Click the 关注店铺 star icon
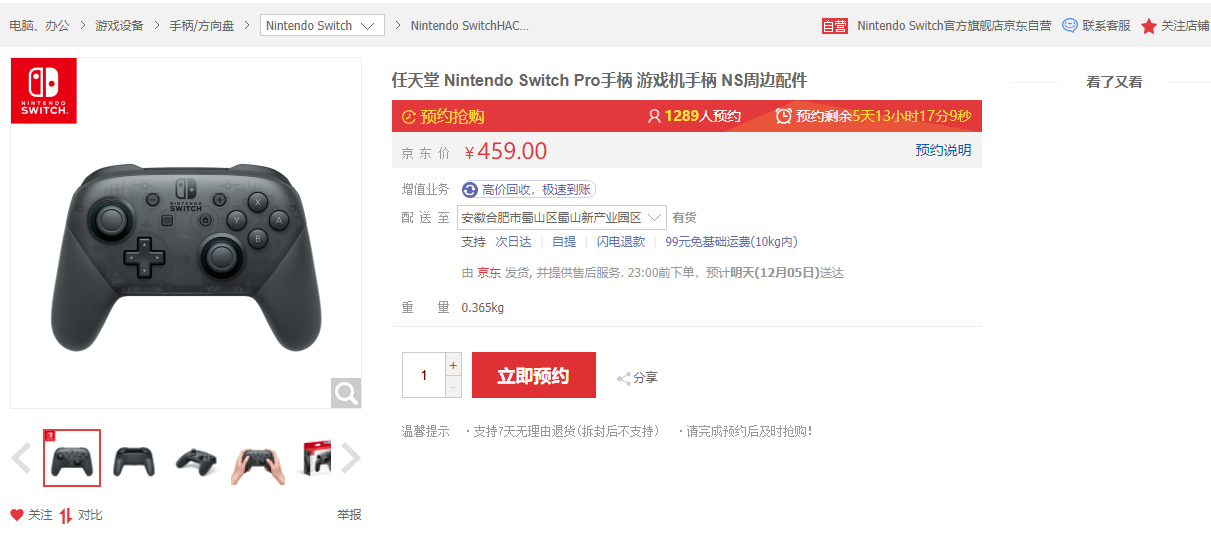The width and height of the screenshot is (1211, 539). pyautogui.click(x=1149, y=26)
